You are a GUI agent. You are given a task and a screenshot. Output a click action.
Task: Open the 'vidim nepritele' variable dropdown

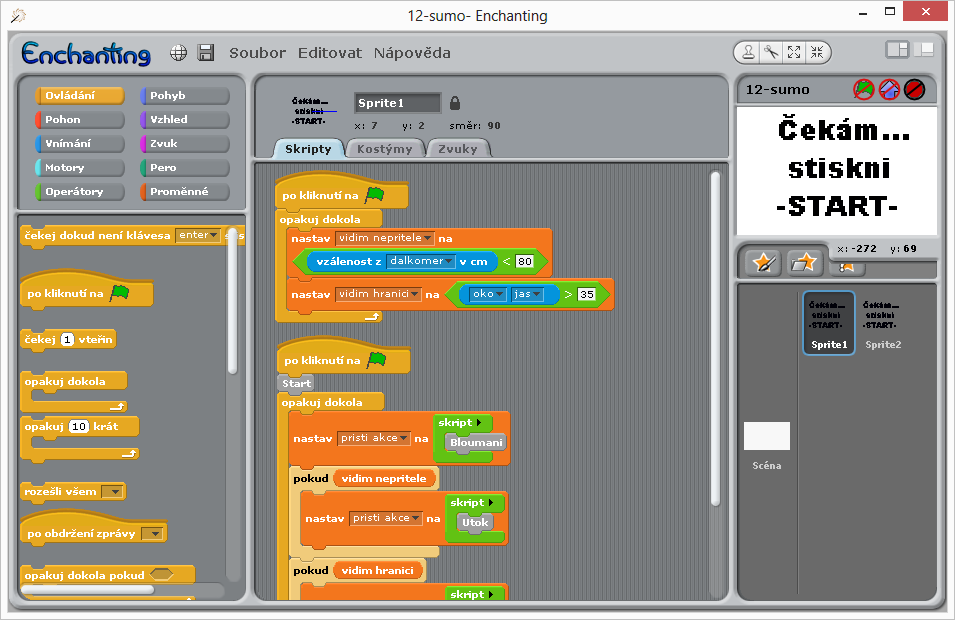click(385, 238)
